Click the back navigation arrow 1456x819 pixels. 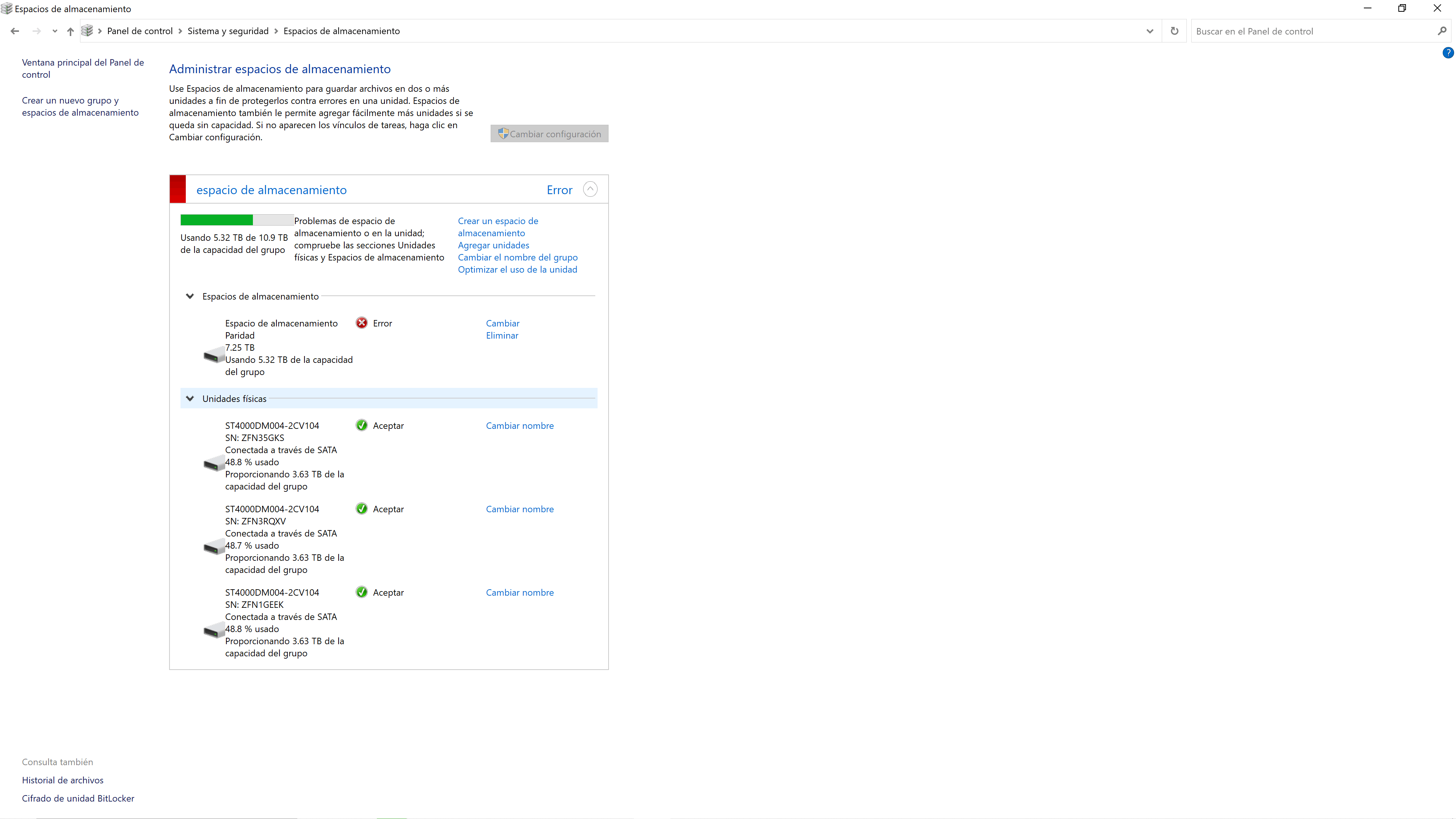coord(15,31)
